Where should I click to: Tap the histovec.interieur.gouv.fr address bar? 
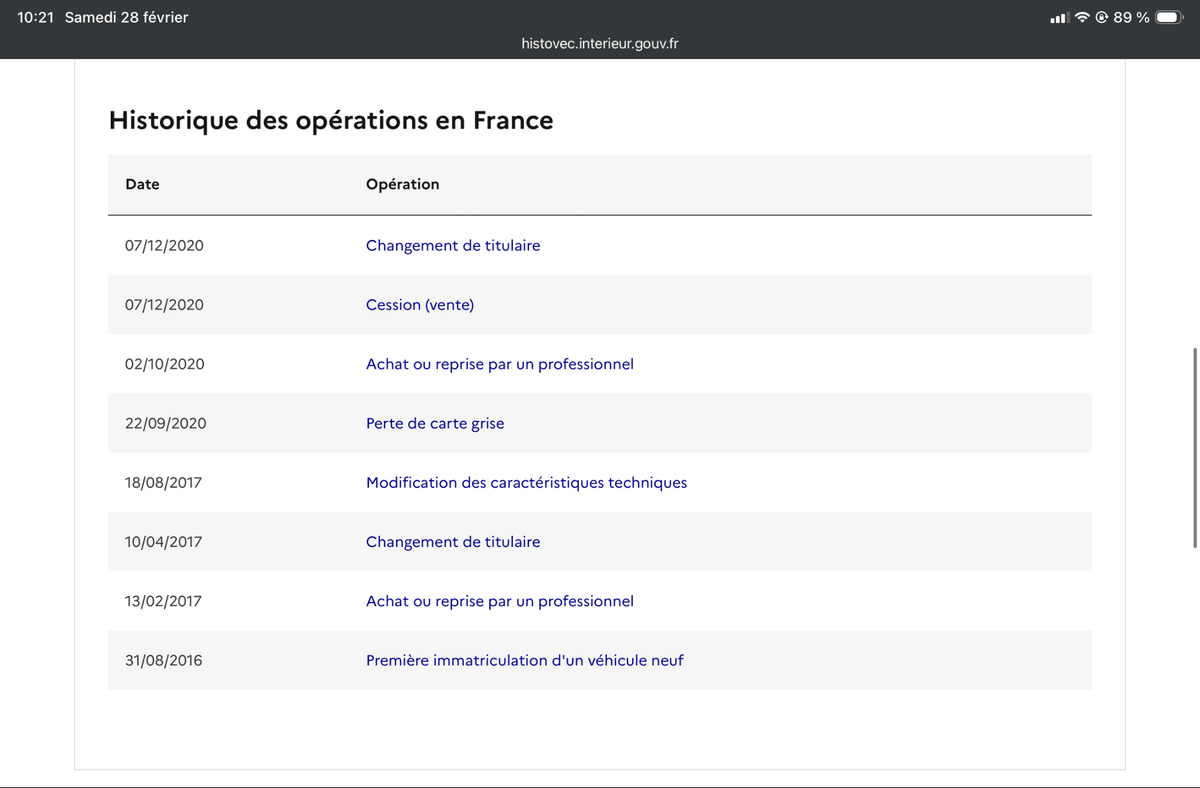click(x=600, y=43)
